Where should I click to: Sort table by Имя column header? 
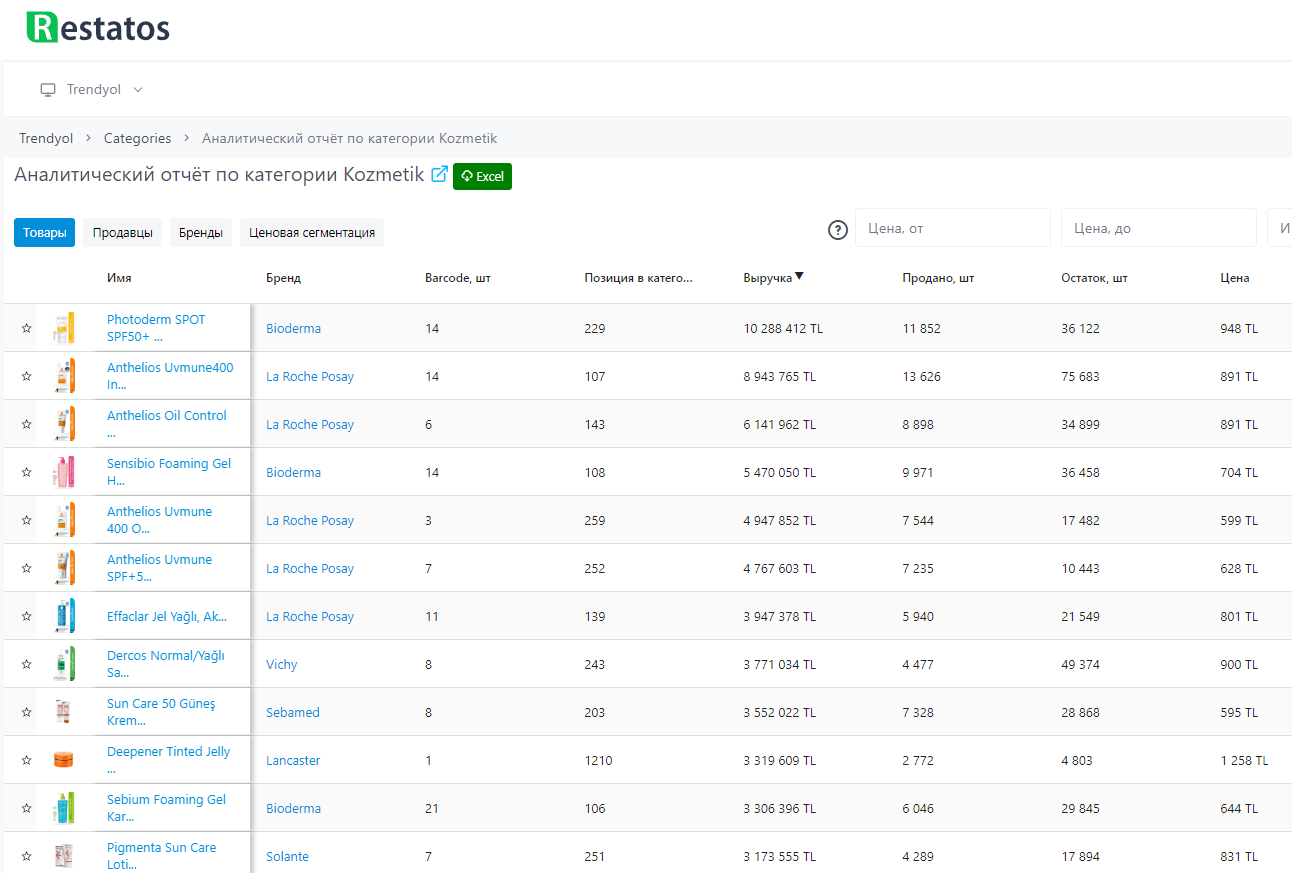coord(119,278)
